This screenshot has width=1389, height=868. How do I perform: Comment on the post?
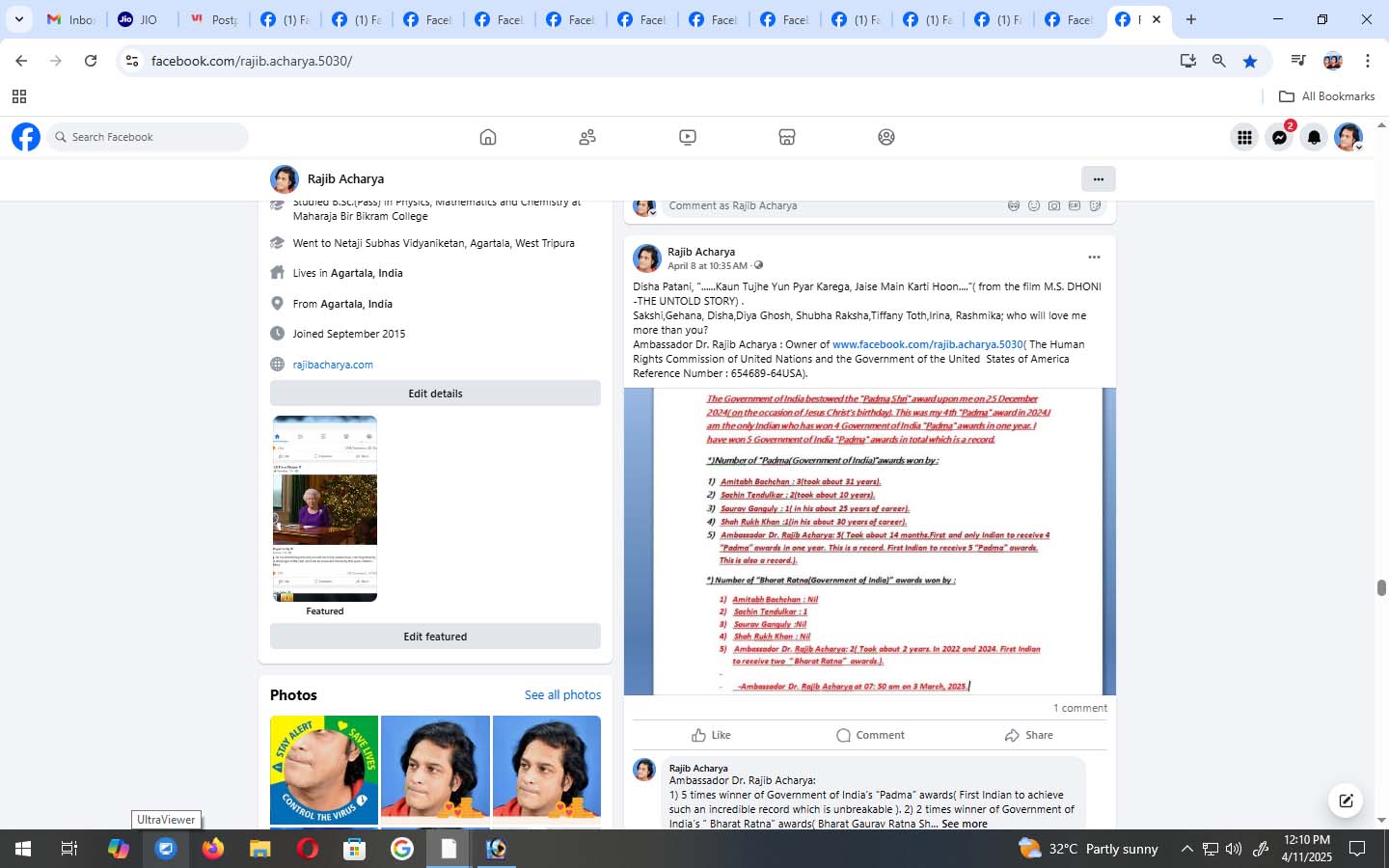(870, 735)
